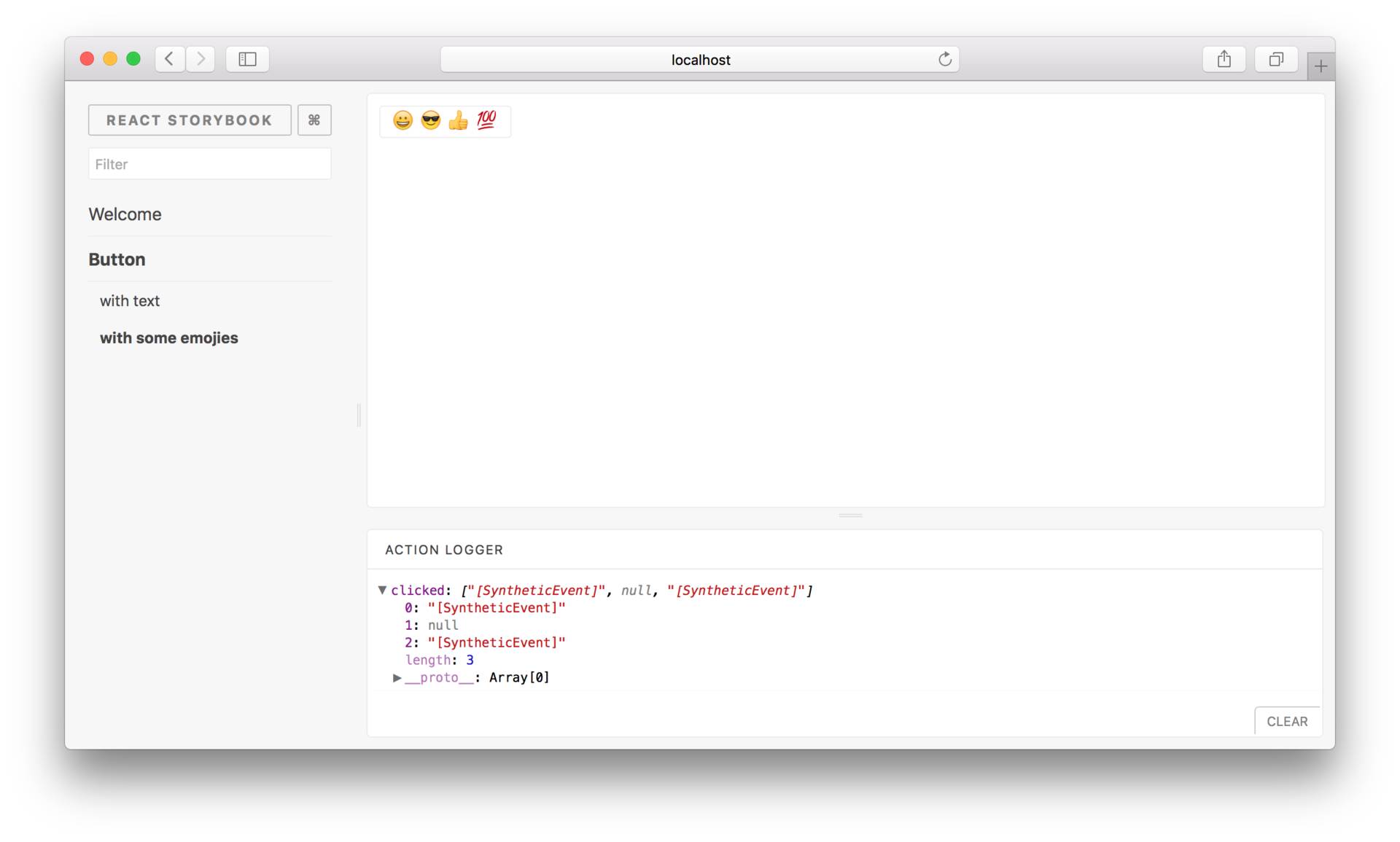
Task: Close the Safari window with red button
Action: click(87, 59)
